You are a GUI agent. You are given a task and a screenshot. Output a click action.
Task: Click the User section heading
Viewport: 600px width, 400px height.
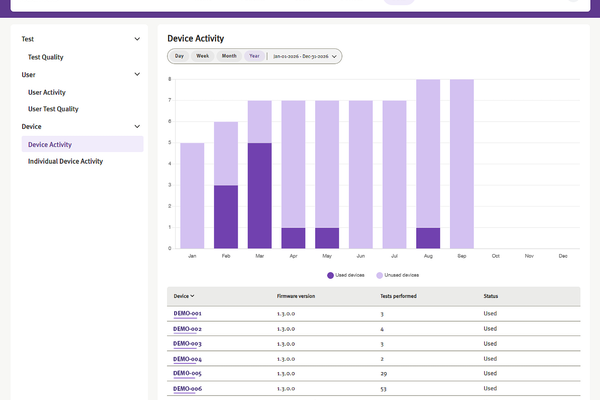pos(28,75)
